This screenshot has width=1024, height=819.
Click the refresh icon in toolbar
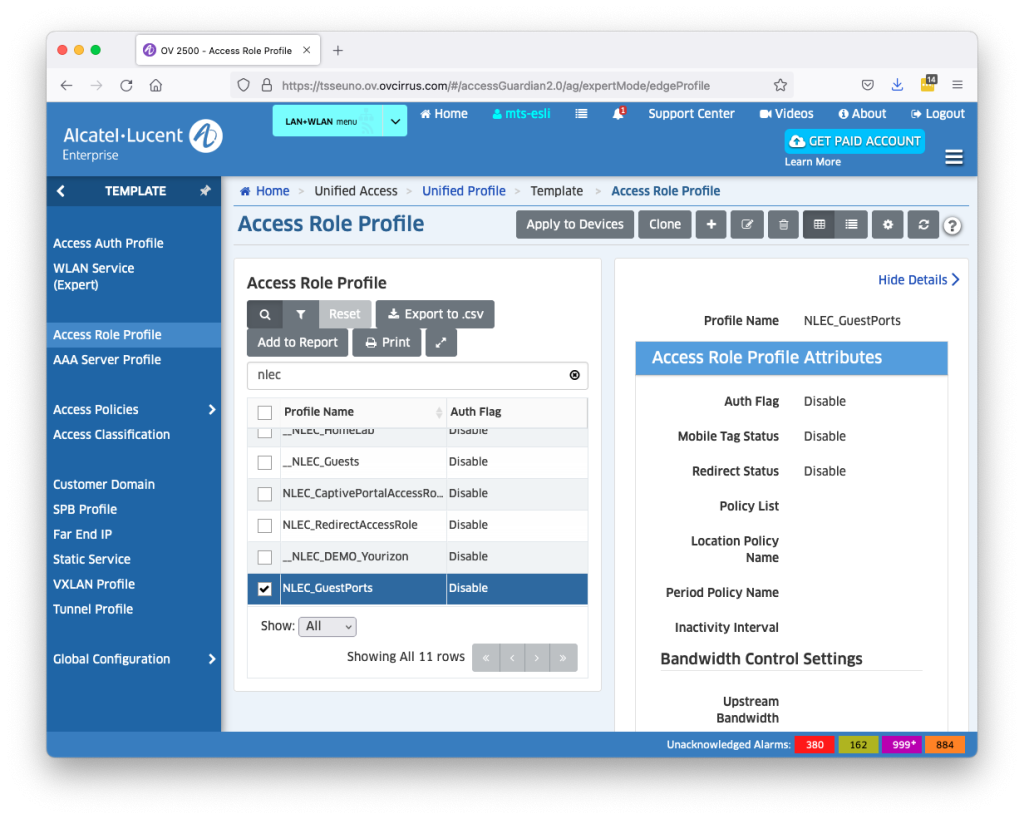click(x=923, y=225)
